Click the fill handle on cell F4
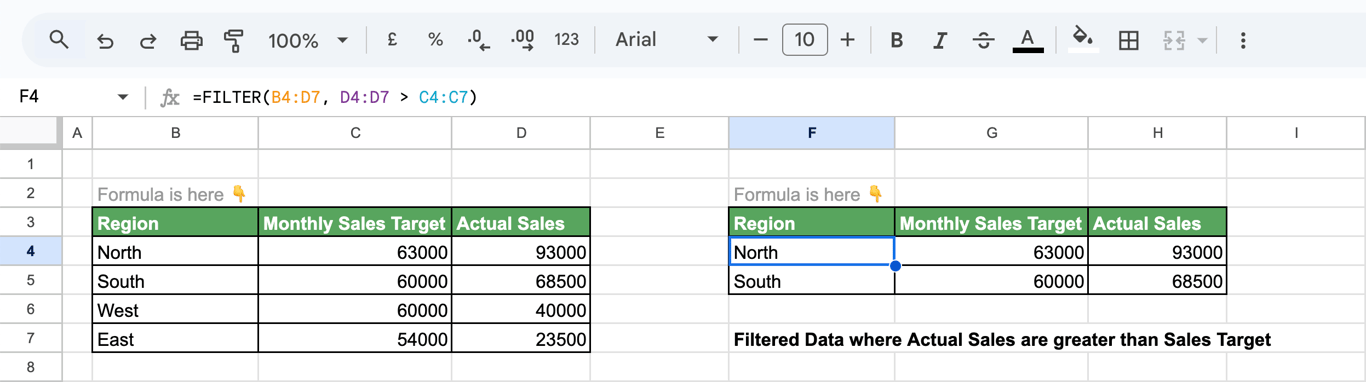 click(895, 266)
